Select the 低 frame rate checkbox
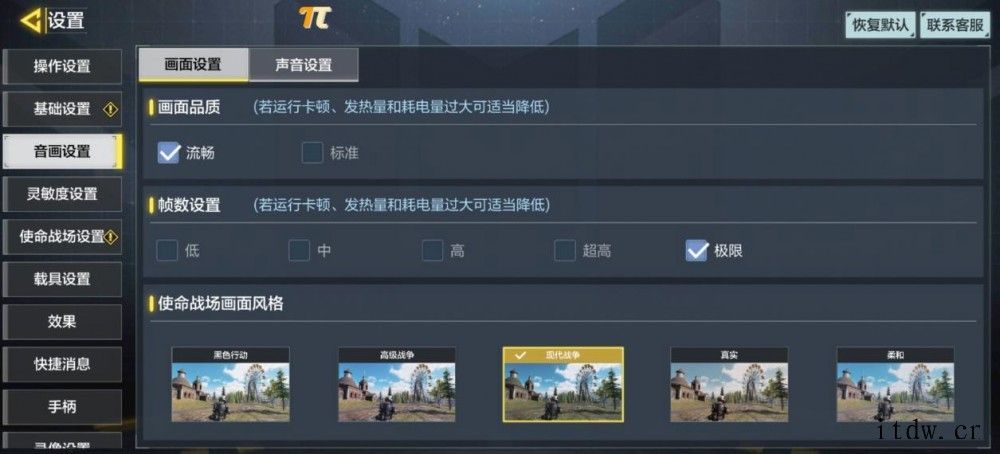 (167, 251)
